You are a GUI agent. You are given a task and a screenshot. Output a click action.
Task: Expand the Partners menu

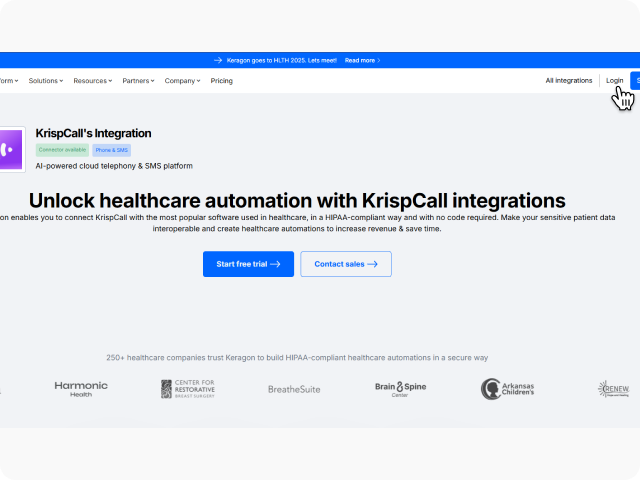click(x=138, y=81)
